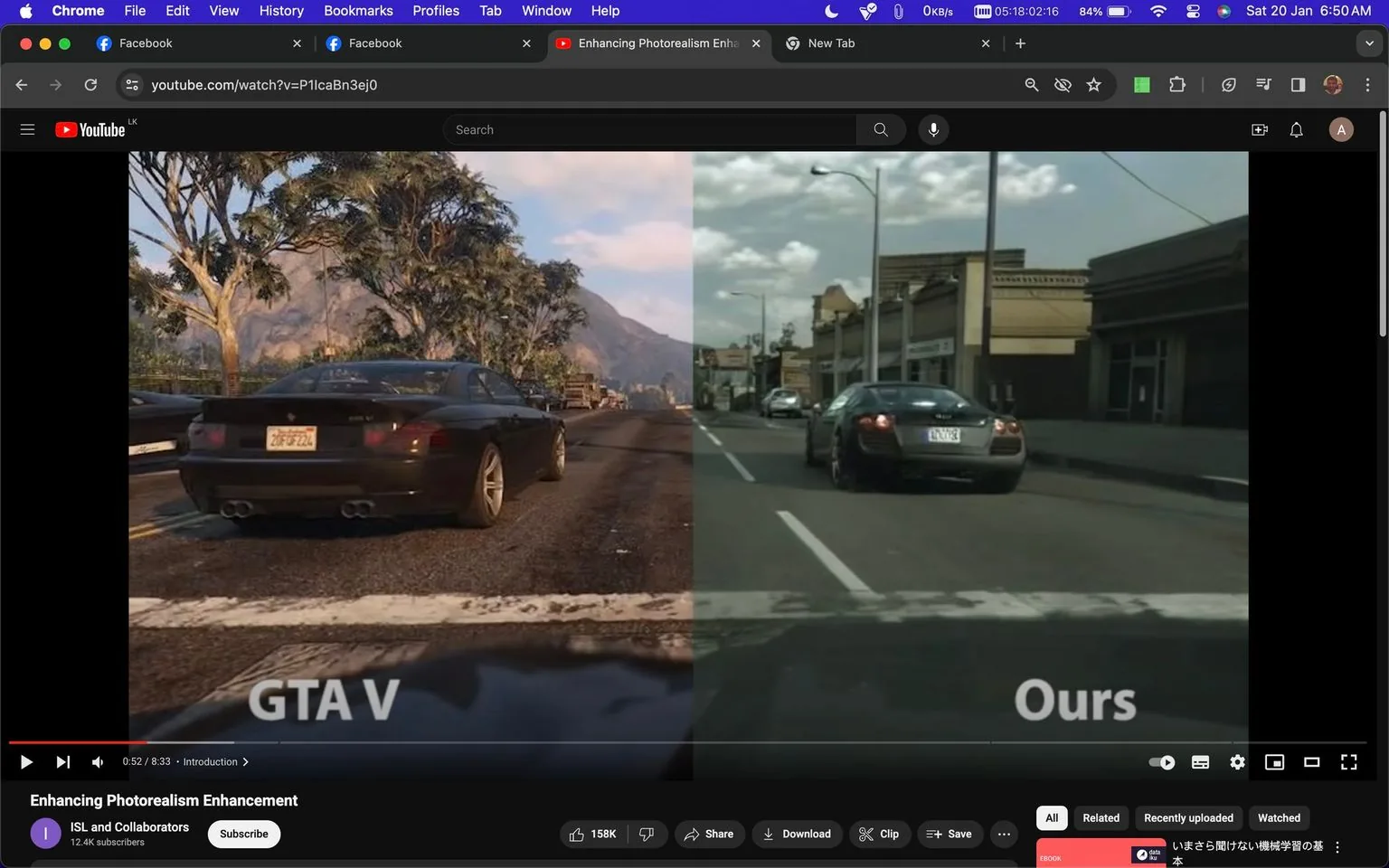The width and height of the screenshot is (1389, 868).
Task: Mute the video volume
Action: point(97,761)
